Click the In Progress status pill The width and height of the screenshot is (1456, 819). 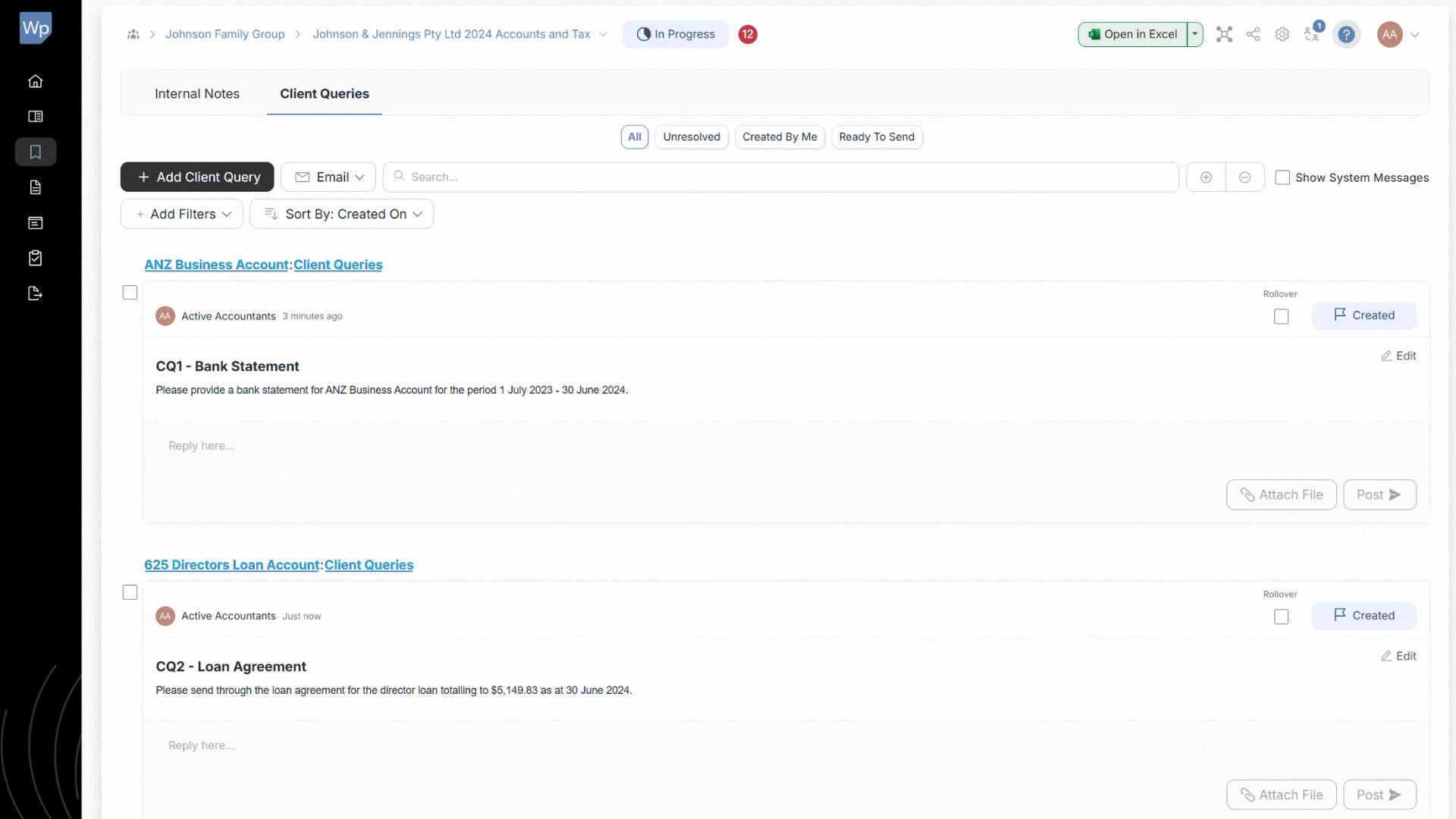point(675,34)
